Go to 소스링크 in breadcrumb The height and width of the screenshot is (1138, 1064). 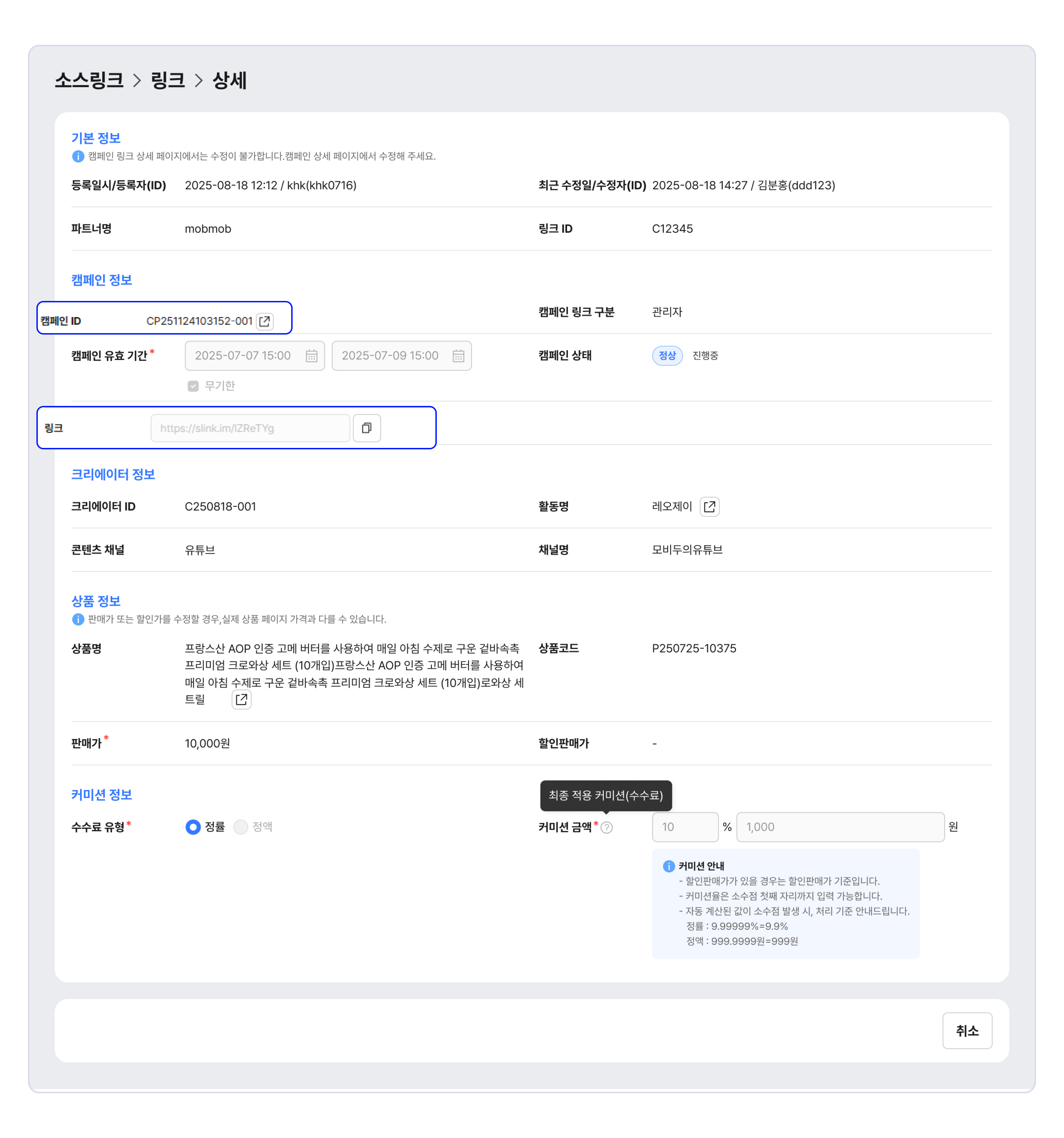coord(89,80)
